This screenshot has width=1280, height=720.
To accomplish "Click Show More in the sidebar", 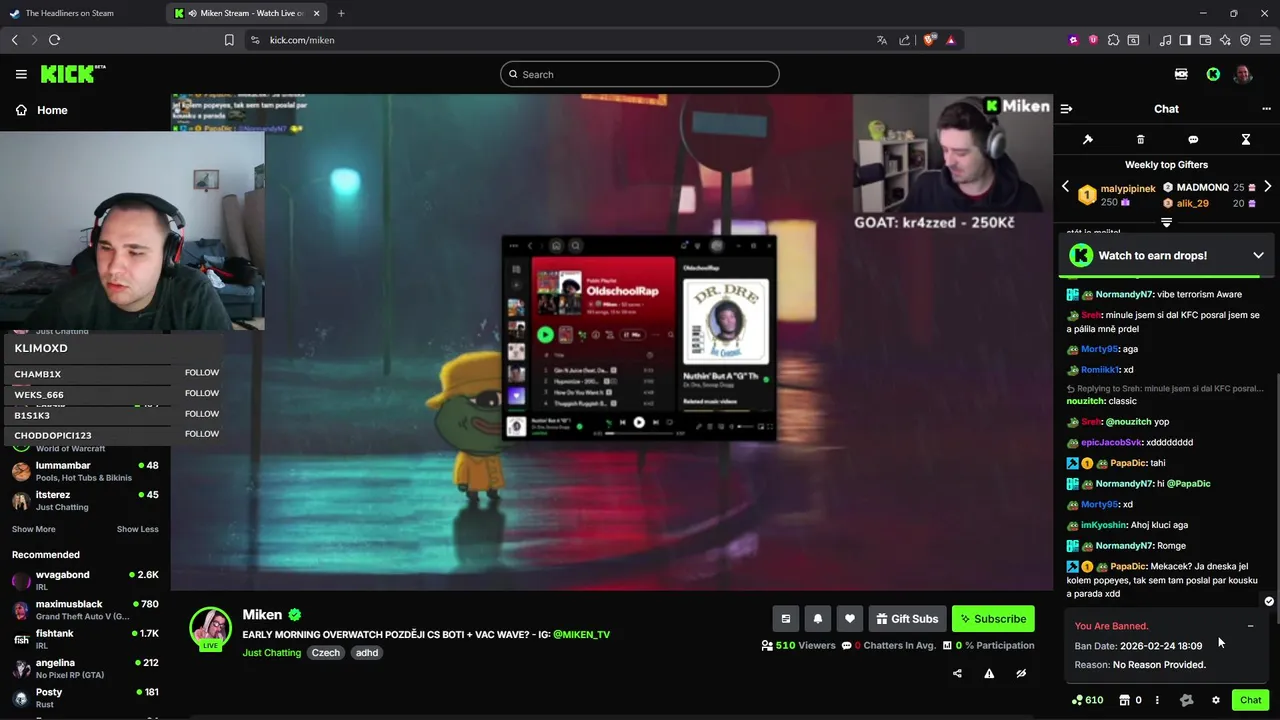I will (x=34, y=529).
